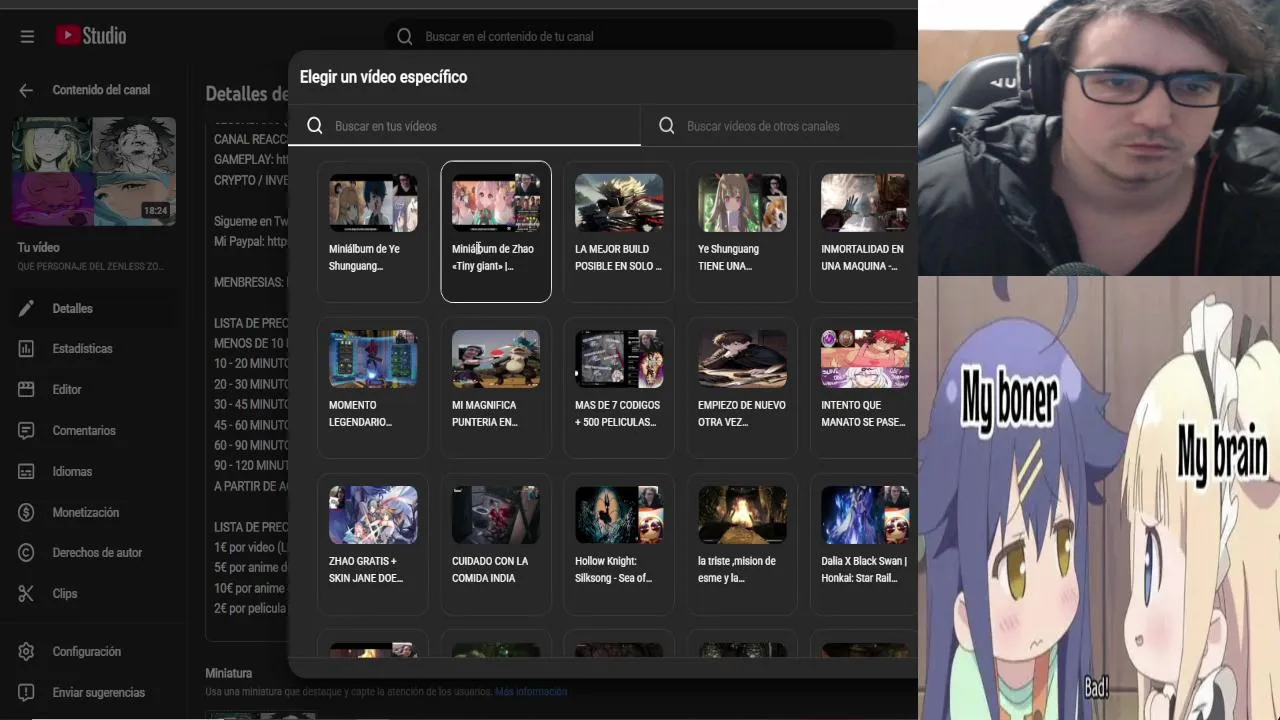Click the Miniatura heading
This screenshot has height=720, width=1280.
click(x=228, y=673)
